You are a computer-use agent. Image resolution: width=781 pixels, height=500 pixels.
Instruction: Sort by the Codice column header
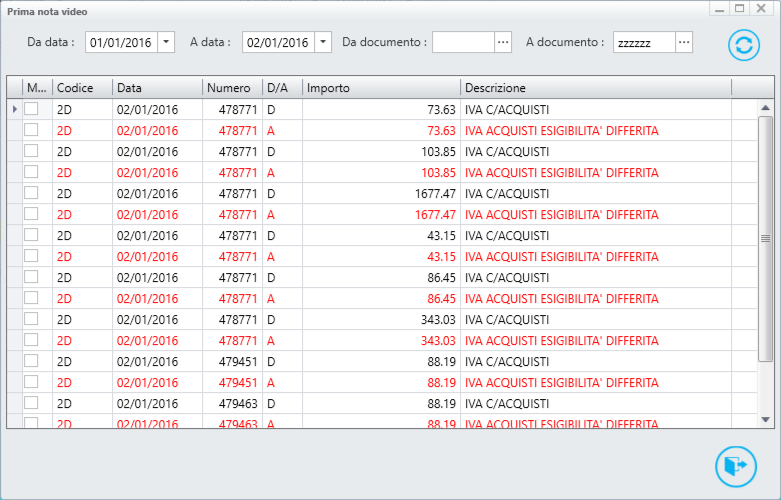coord(80,88)
